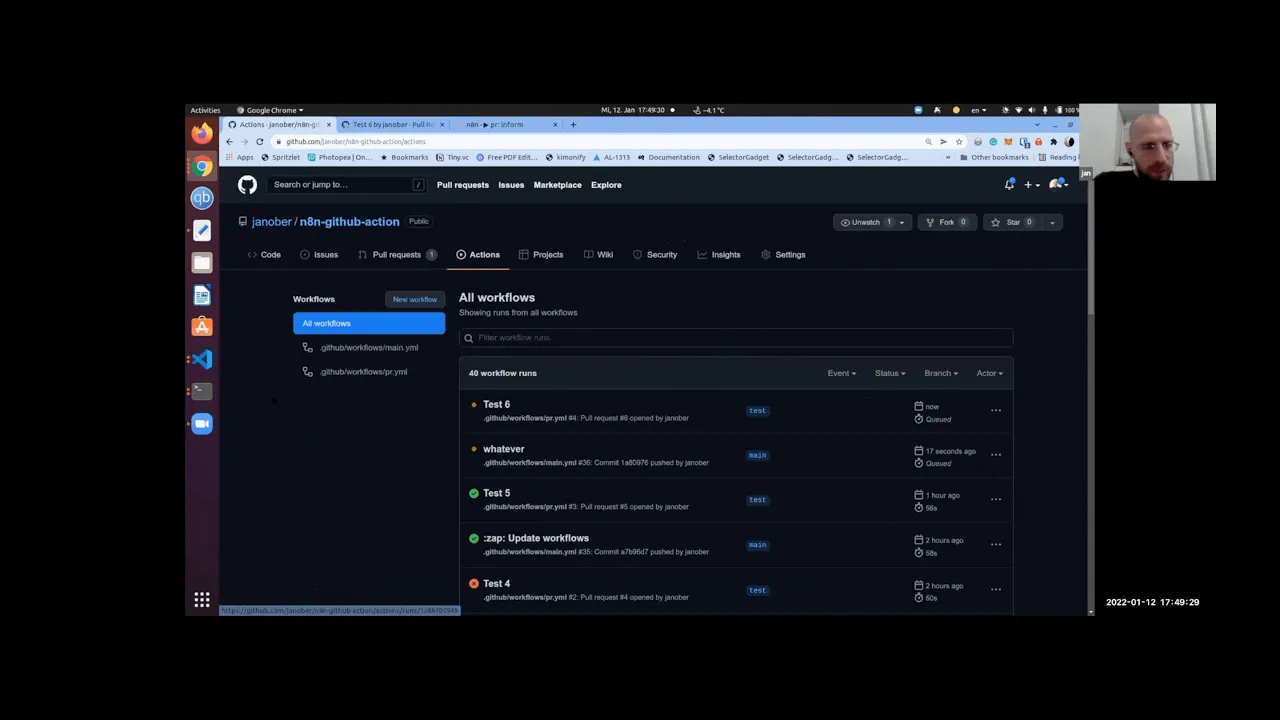The height and width of the screenshot is (720, 1280).
Task: Click inside the Filter workflow runs field
Action: coord(735,337)
